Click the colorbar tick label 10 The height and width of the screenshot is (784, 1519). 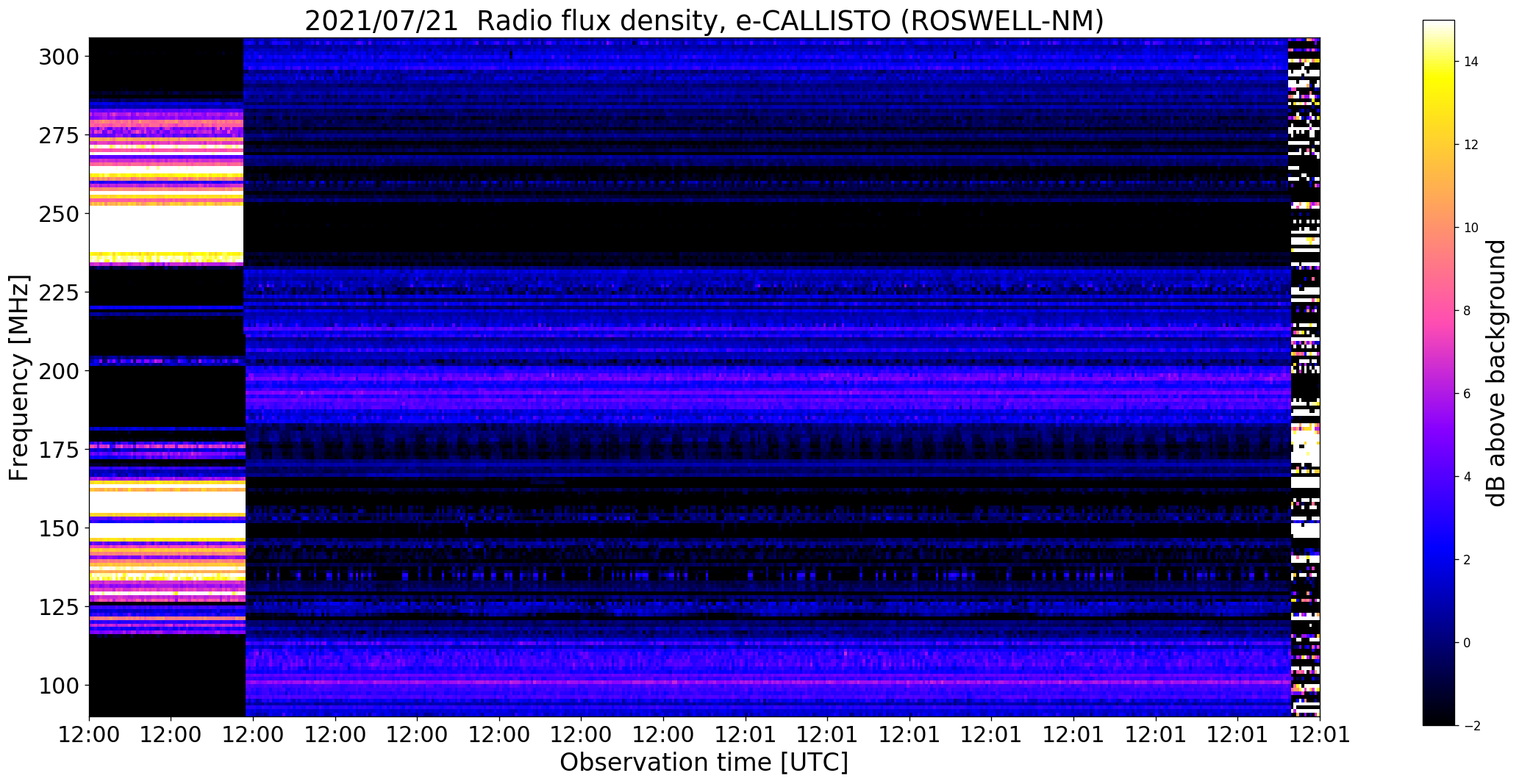pyautogui.click(x=1471, y=228)
